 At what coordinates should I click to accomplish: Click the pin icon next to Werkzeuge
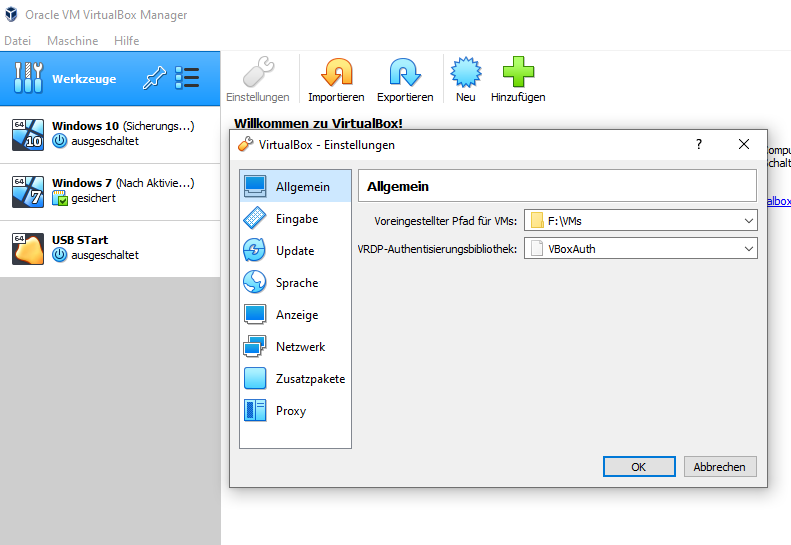pyautogui.click(x=154, y=78)
